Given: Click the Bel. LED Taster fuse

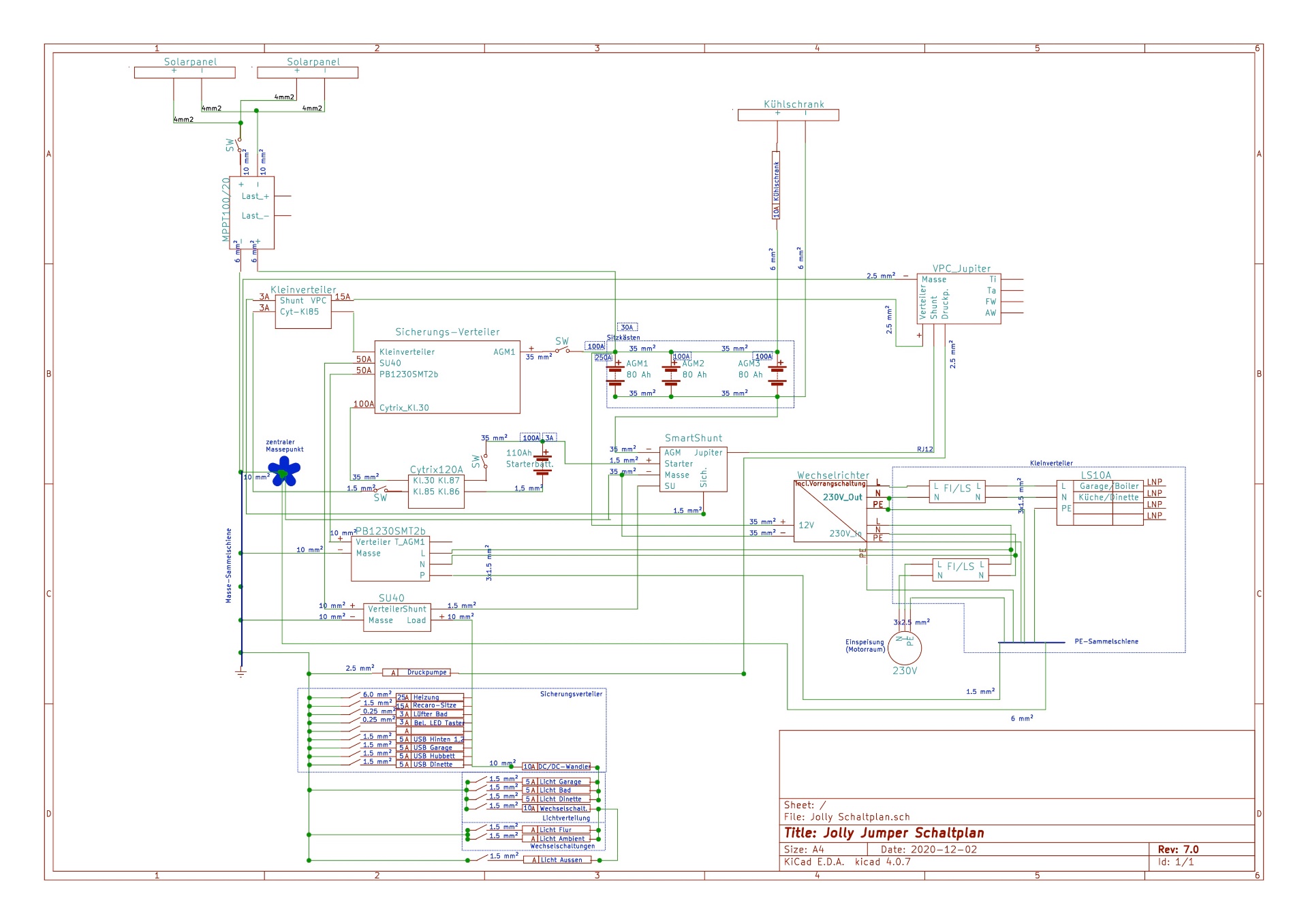Looking at the screenshot, I should (430, 722).
